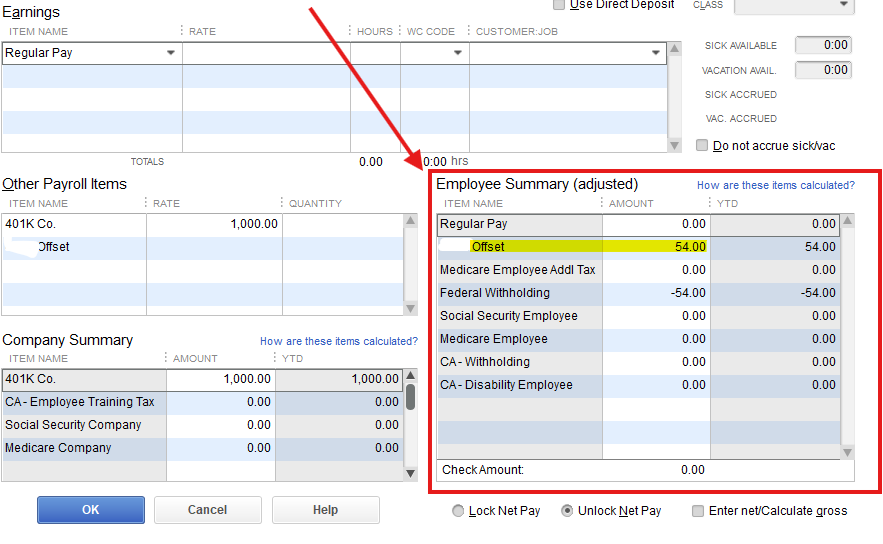The width and height of the screenshot is (883, 544).
Task: Open Employee Summary 'How are these items calculated?' link
Action: pos(775,185)
